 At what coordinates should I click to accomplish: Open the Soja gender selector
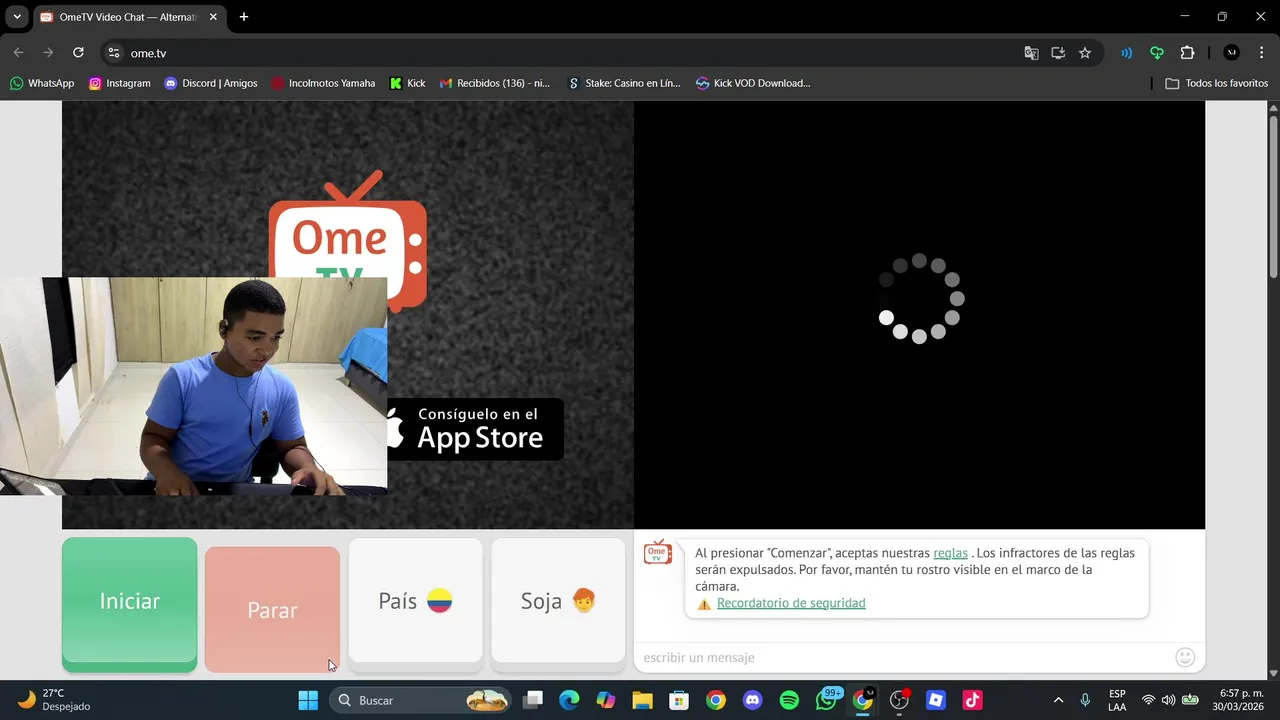(x=558, y=603)
